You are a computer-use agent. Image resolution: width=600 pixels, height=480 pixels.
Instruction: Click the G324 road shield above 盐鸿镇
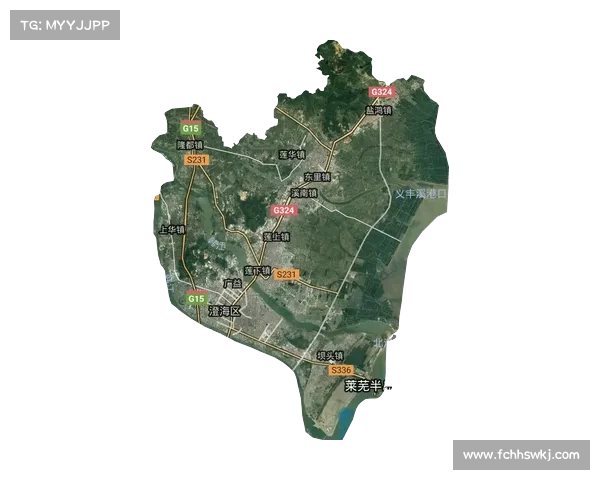(x=381, y=92)
